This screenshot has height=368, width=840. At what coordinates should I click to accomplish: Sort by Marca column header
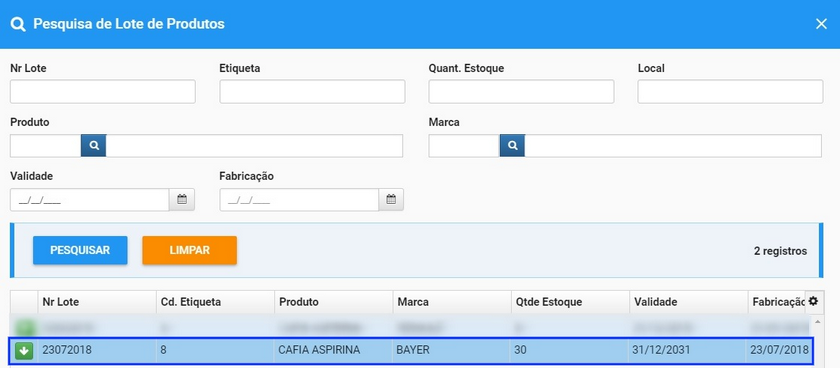[452, 302]
